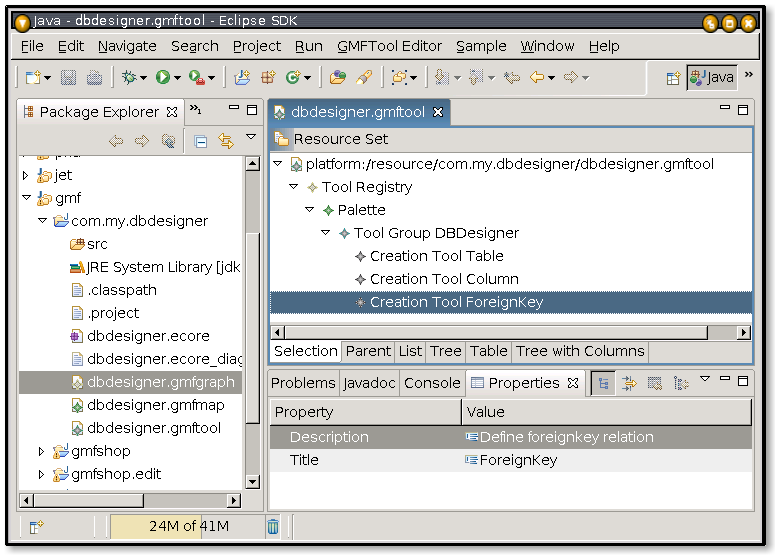
Task: Switch to Tree with Columns page
Action: [x=580, y=351]
